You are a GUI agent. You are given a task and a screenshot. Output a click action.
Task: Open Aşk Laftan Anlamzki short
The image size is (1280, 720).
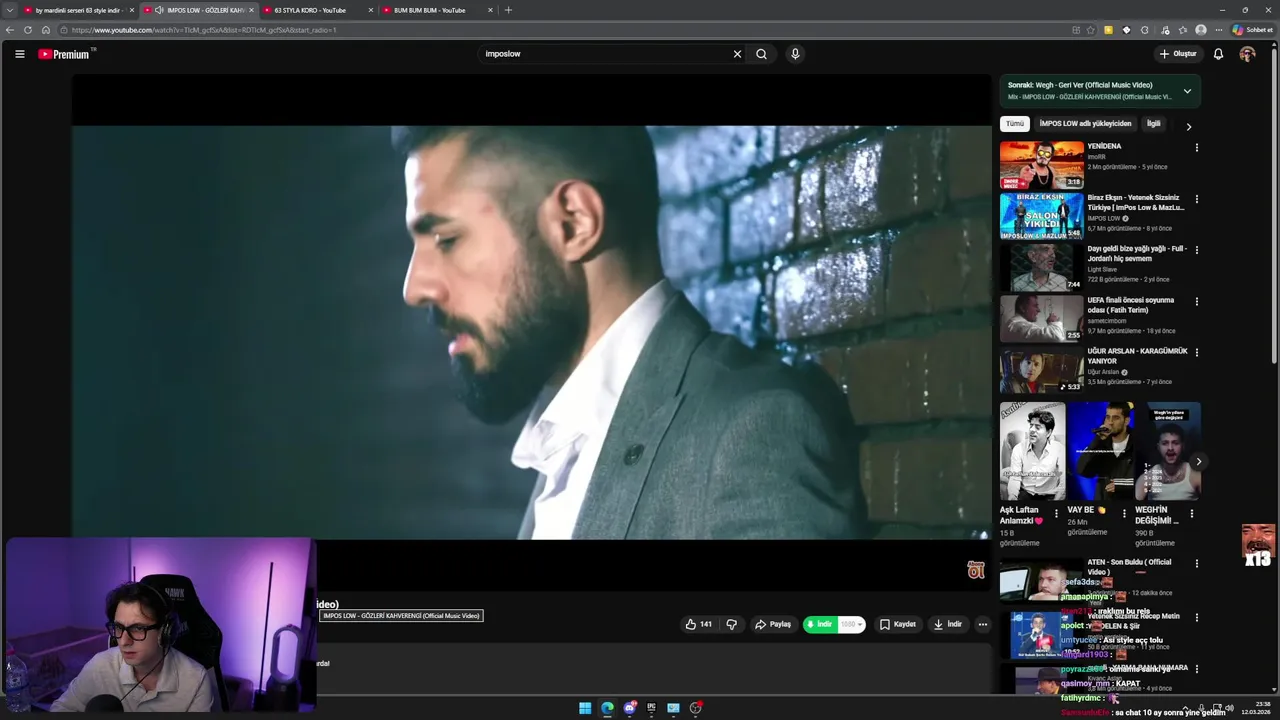click(1032, 451)
